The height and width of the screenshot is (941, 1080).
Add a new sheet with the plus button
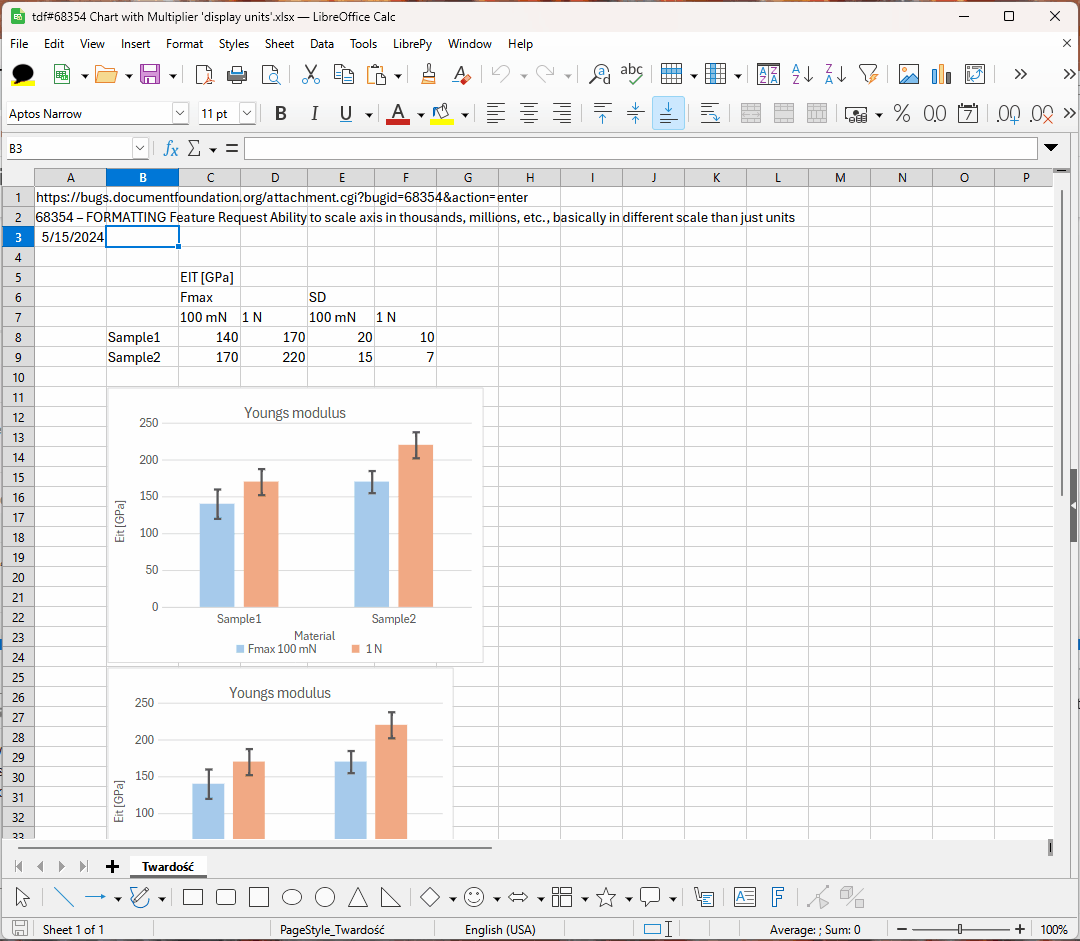(112, 867)
